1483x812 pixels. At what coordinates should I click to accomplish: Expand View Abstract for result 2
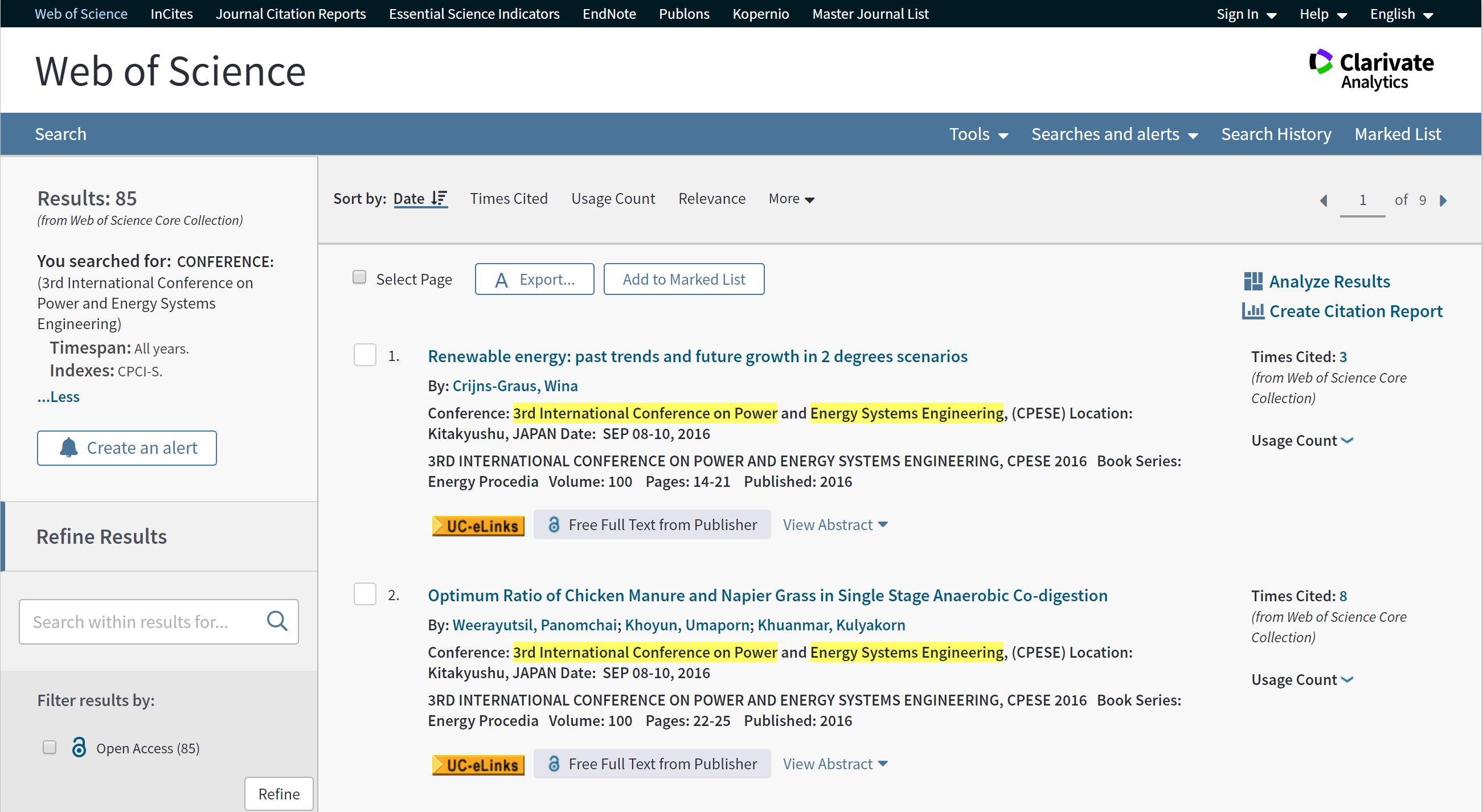(835, 764)
